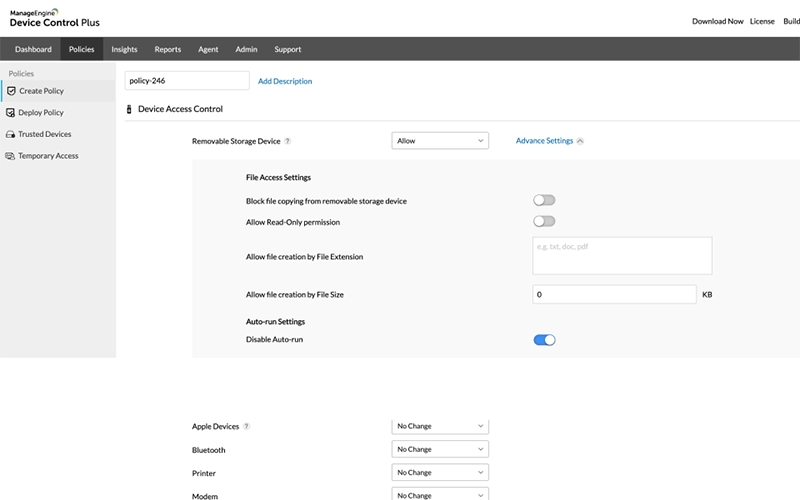Switch to the Reports tab
Viewport: 800px width, 500px height.
click(x=168, y=49)
